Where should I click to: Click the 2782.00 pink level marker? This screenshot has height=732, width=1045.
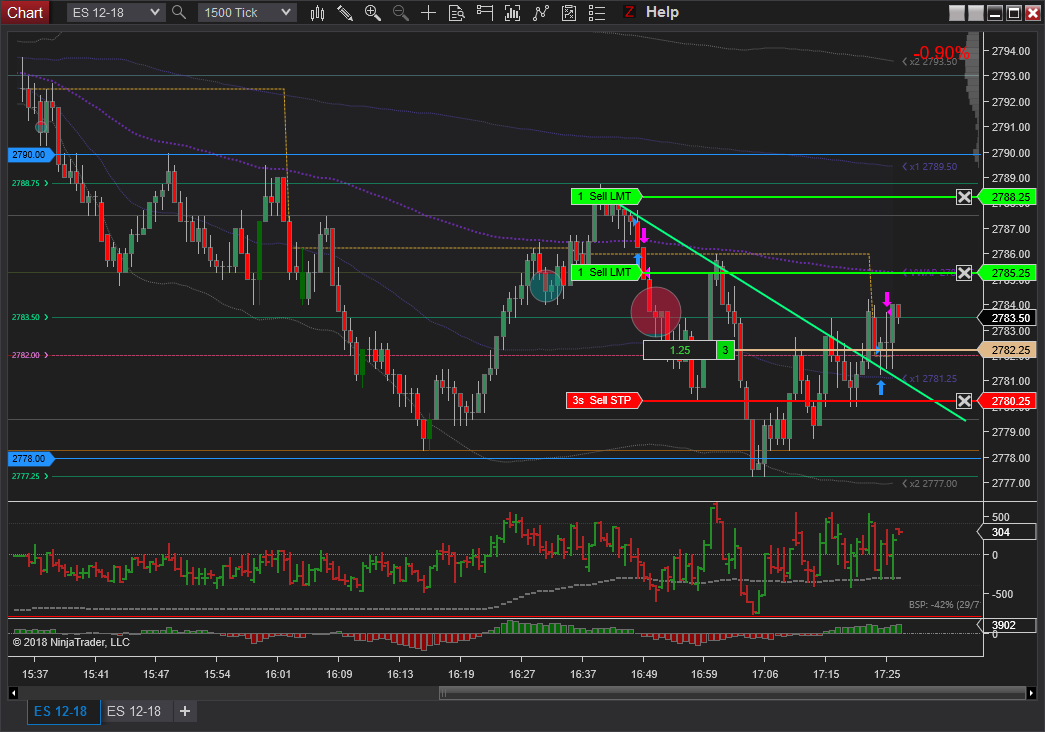click(x=29, y=355)
